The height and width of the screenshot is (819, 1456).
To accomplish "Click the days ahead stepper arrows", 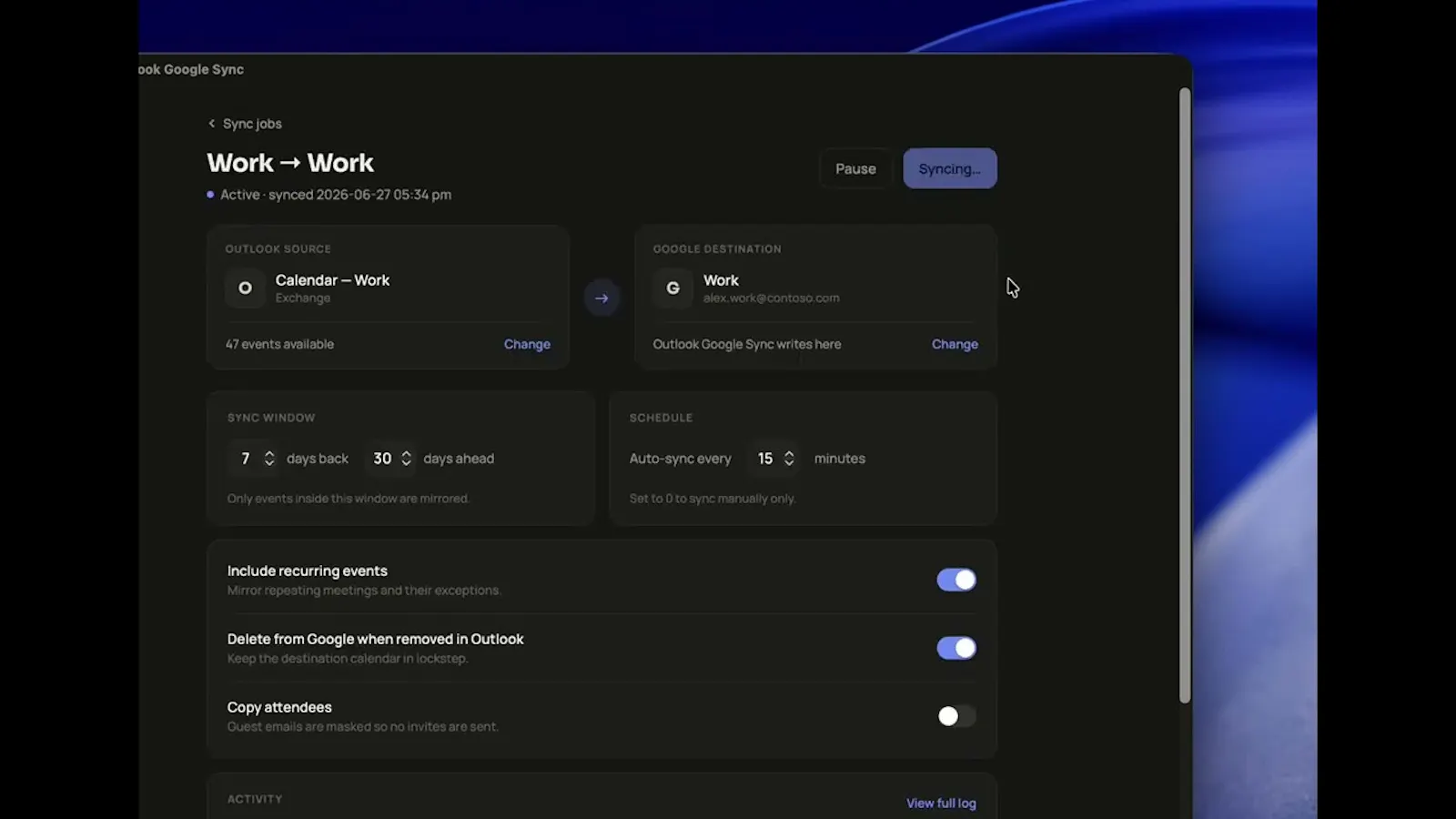I will tap(407, 459).
